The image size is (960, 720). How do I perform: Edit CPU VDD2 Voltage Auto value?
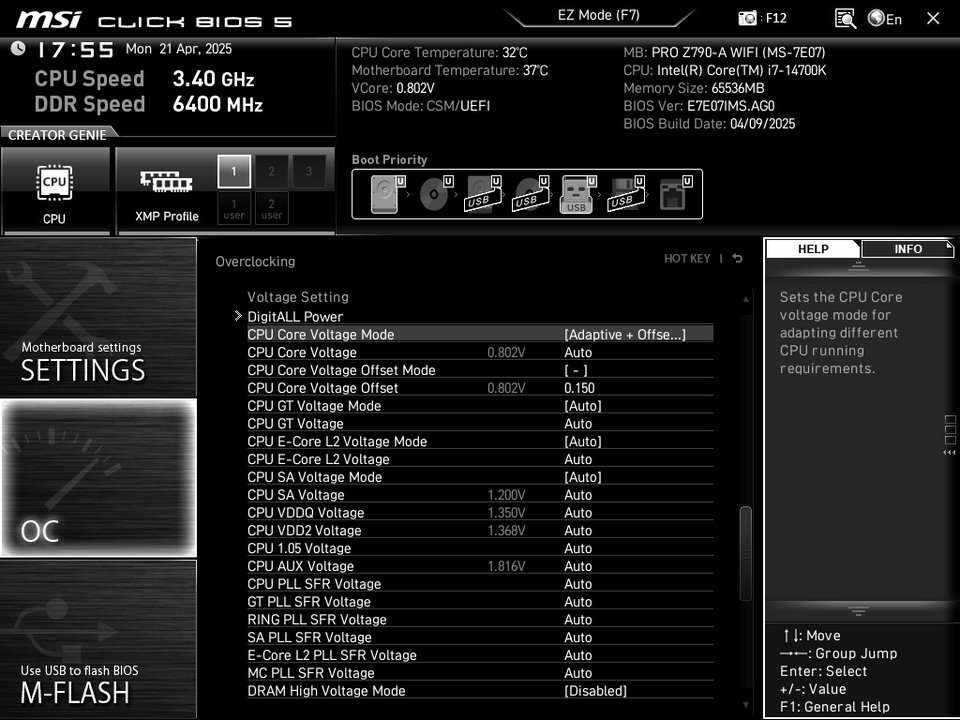578,530
